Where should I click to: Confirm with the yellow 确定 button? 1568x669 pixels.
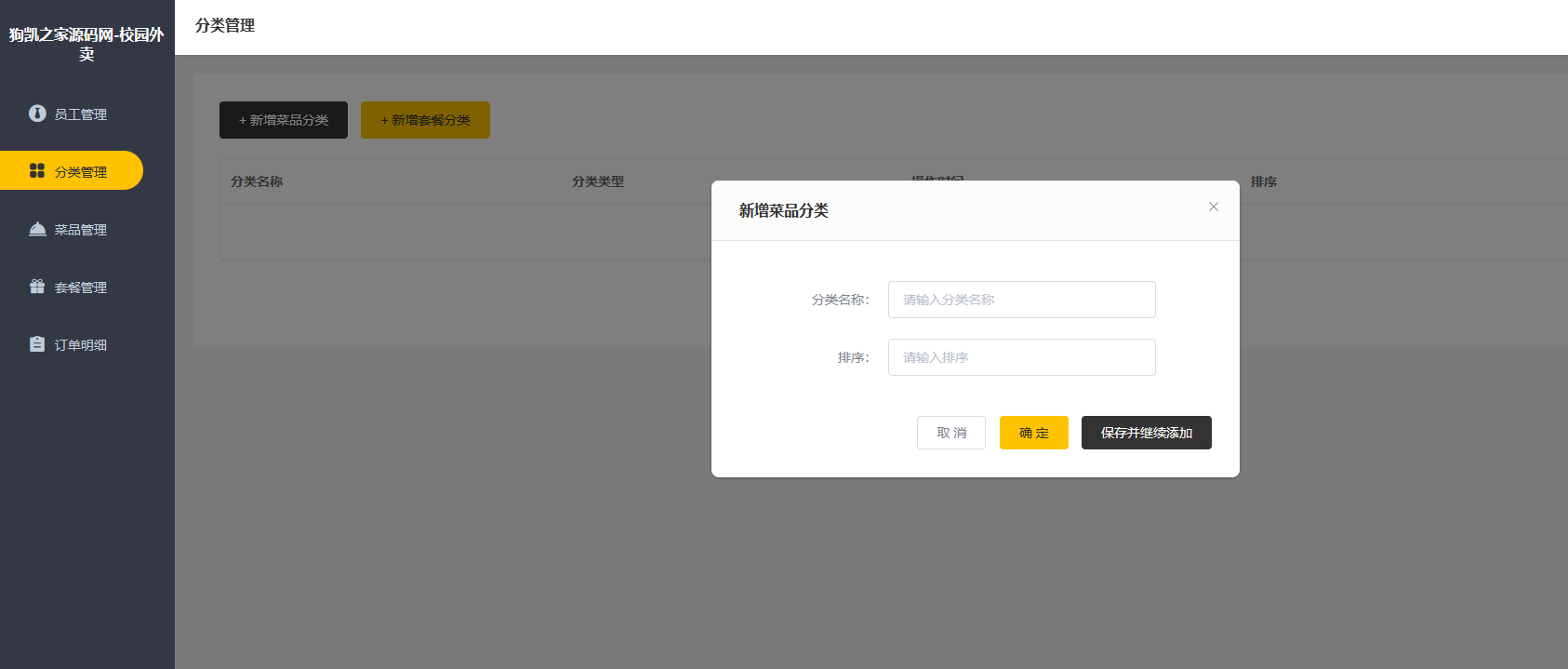point(1033,433)
